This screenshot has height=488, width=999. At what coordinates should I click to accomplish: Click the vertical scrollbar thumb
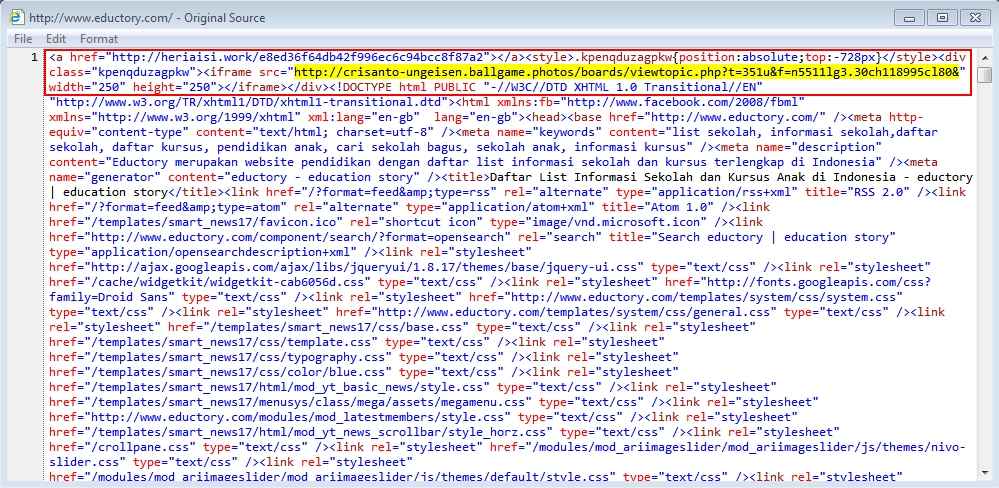[x=985, y=78]
